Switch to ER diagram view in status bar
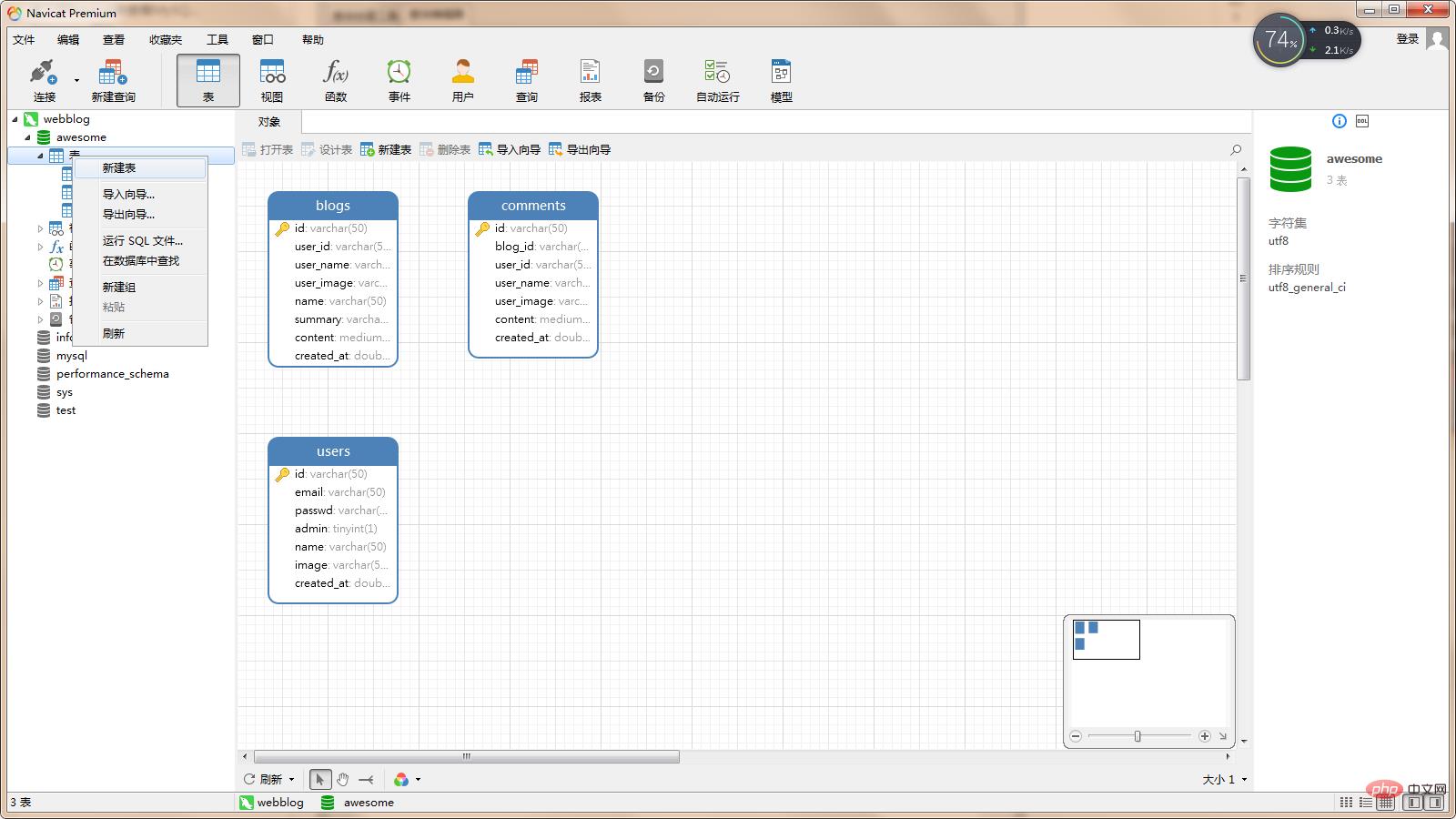The width and height of the screenshot is (1456, 819). 1386,803
